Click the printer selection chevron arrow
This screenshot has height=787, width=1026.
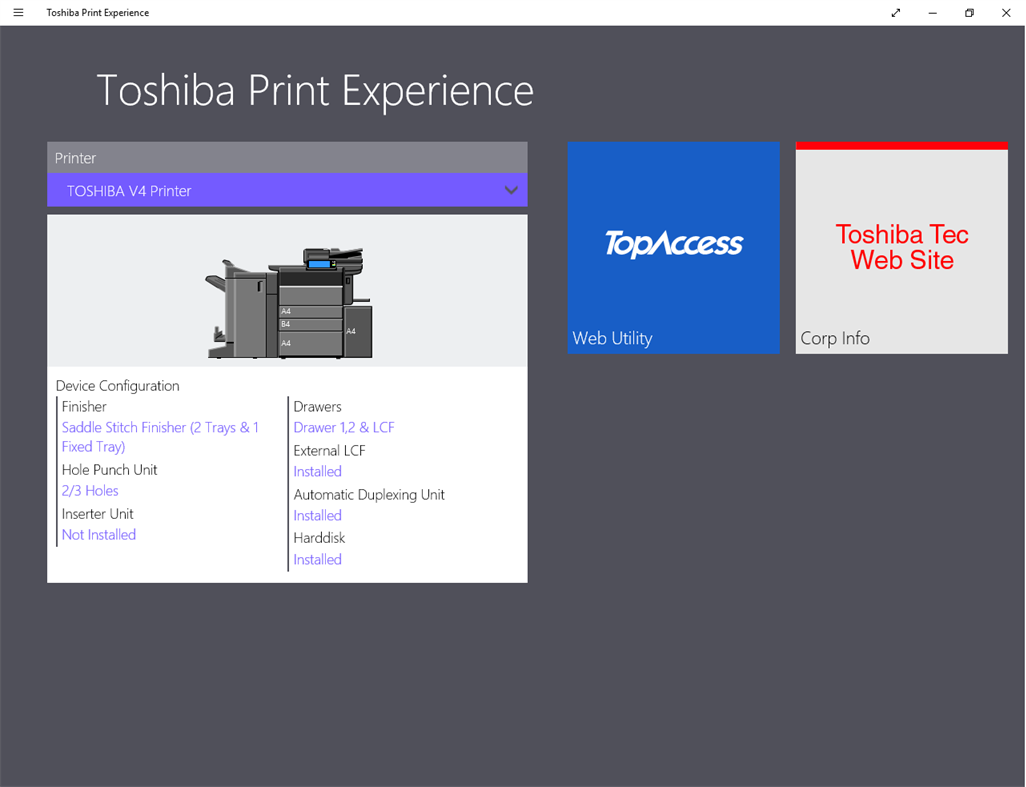tap(511, 190)
